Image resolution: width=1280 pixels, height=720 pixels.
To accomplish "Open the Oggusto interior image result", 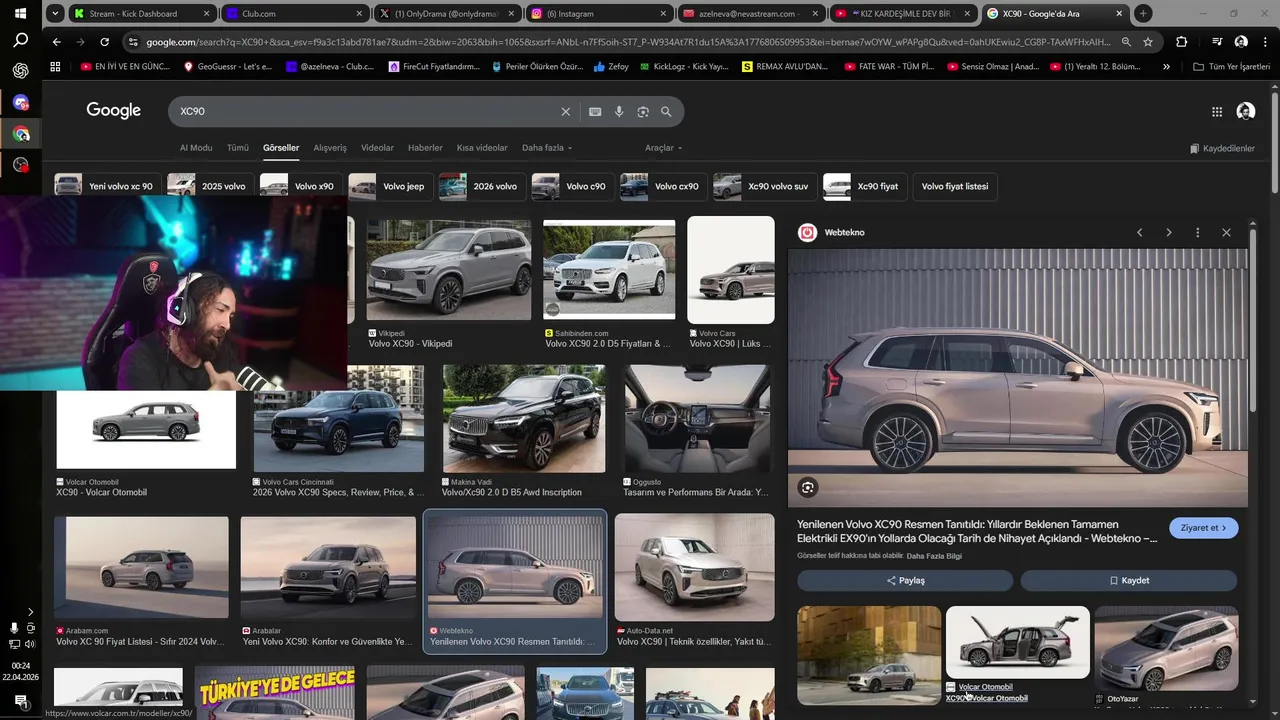I will 696,418.
